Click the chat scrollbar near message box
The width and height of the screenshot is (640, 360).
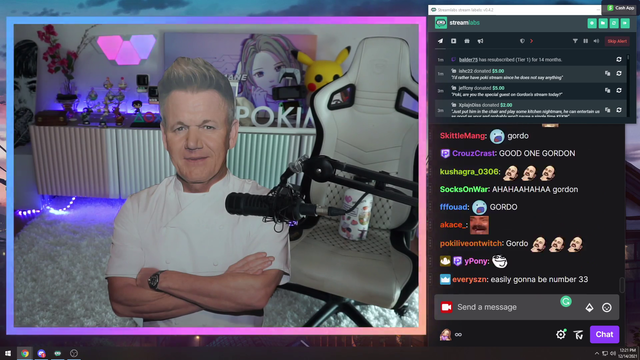tap(622, 285)
